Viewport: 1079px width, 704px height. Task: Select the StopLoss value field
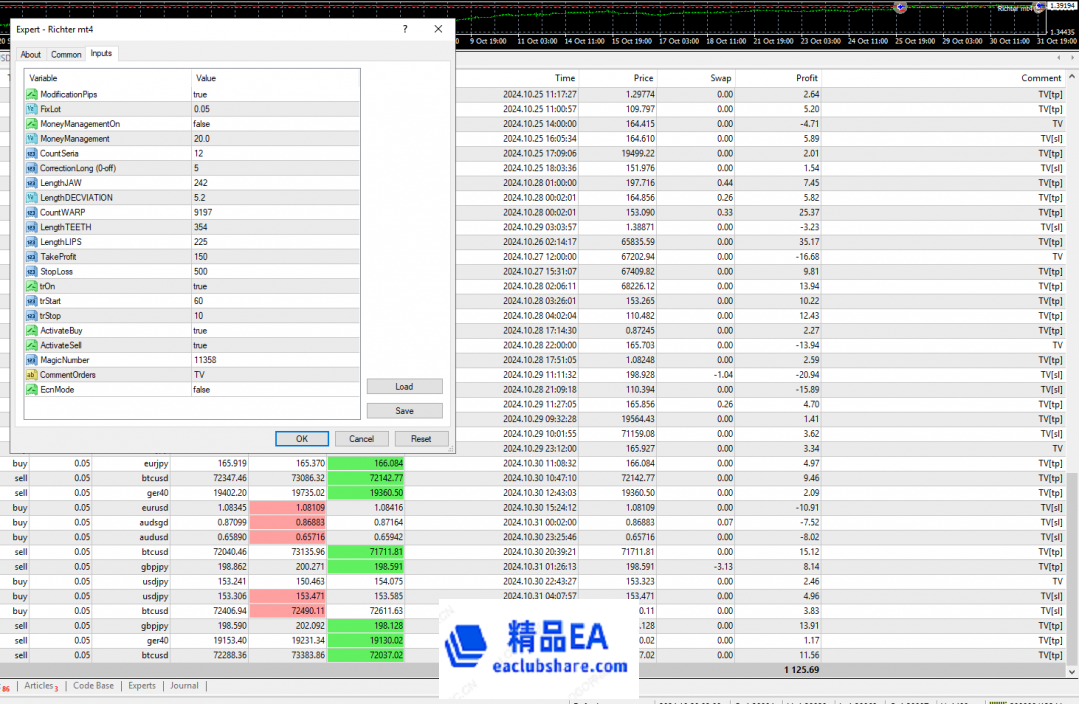pos(274,272)
